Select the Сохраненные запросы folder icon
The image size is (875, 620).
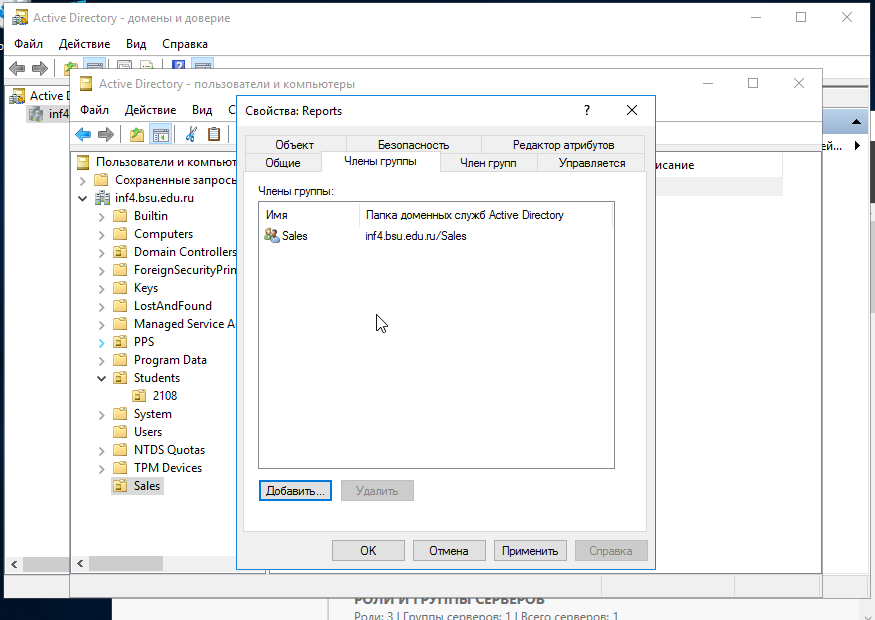click(x=101, y=180)
